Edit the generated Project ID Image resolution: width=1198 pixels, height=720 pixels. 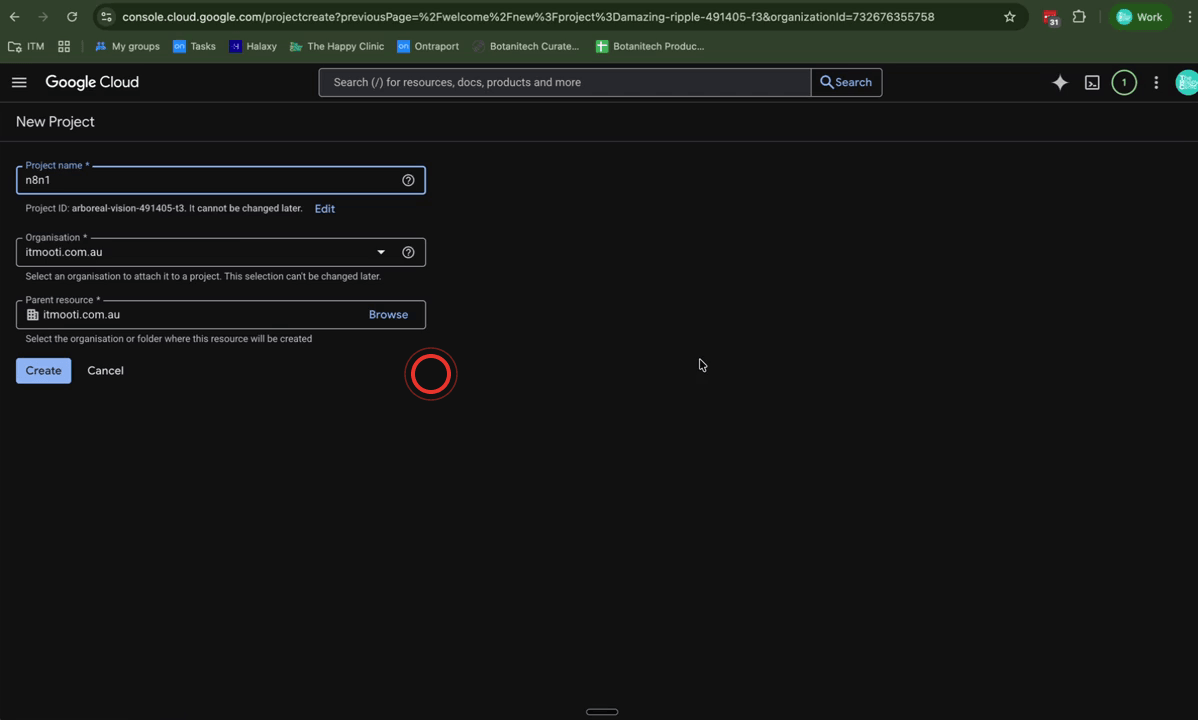point(324,208)
